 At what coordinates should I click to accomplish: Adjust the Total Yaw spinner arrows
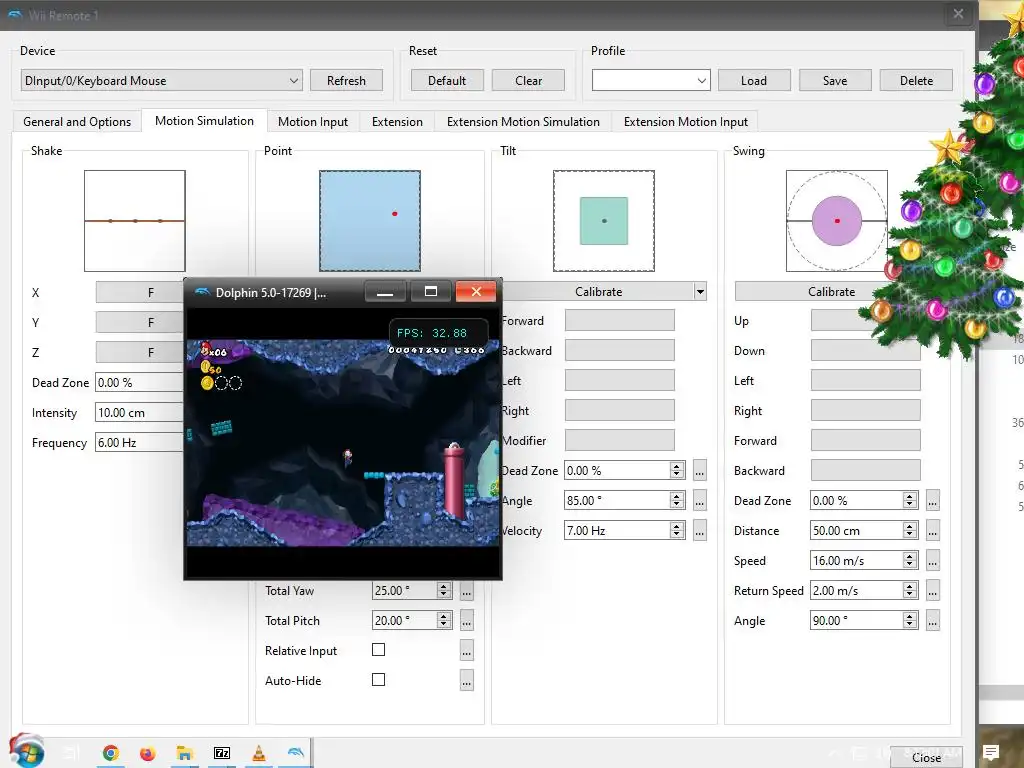pos(444,590)
